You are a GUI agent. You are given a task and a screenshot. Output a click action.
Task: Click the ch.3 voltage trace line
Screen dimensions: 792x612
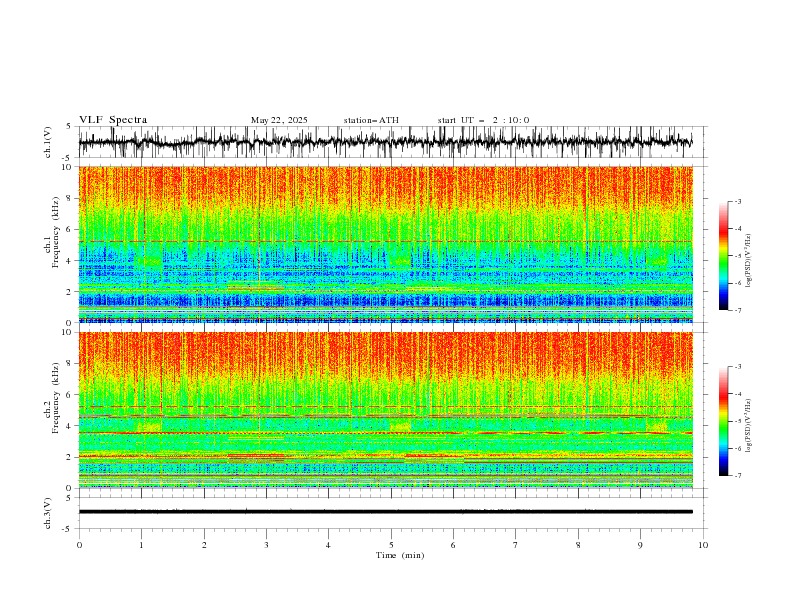[x=385, y=512]
